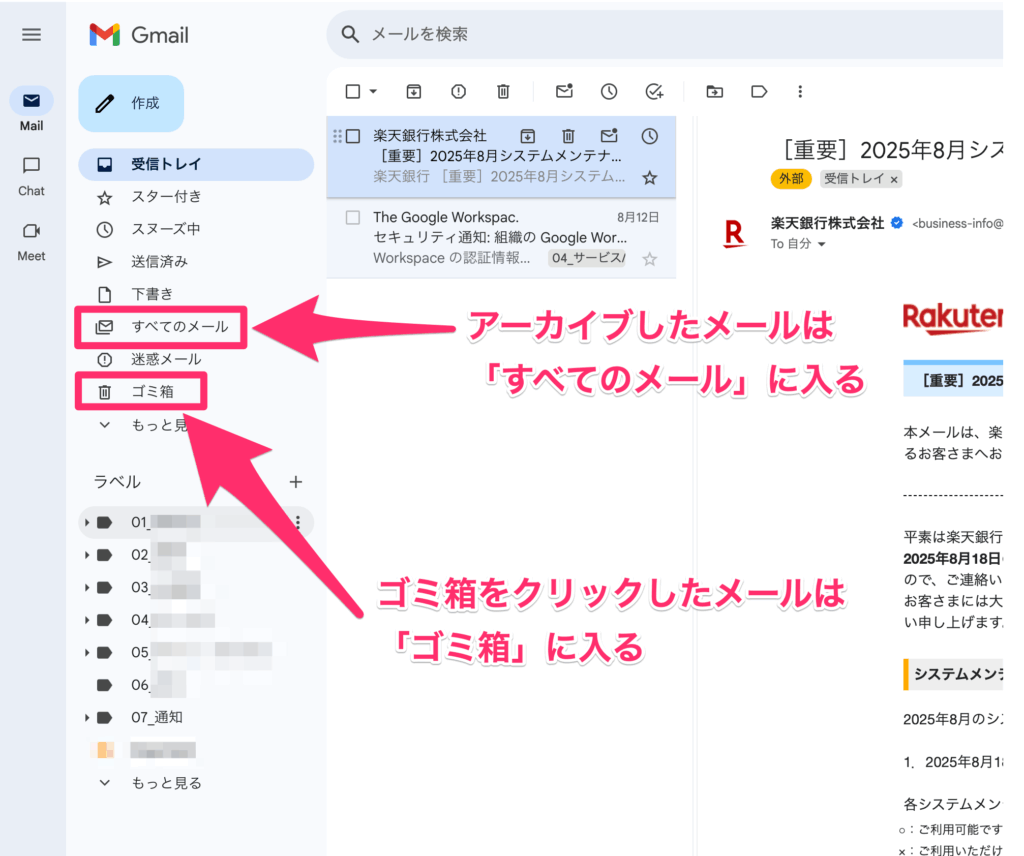Delete the 楽天銀行株式会社 email row
Image resolution: width=1024 pixels, height=856 pixels.
(x=568, y=136)
